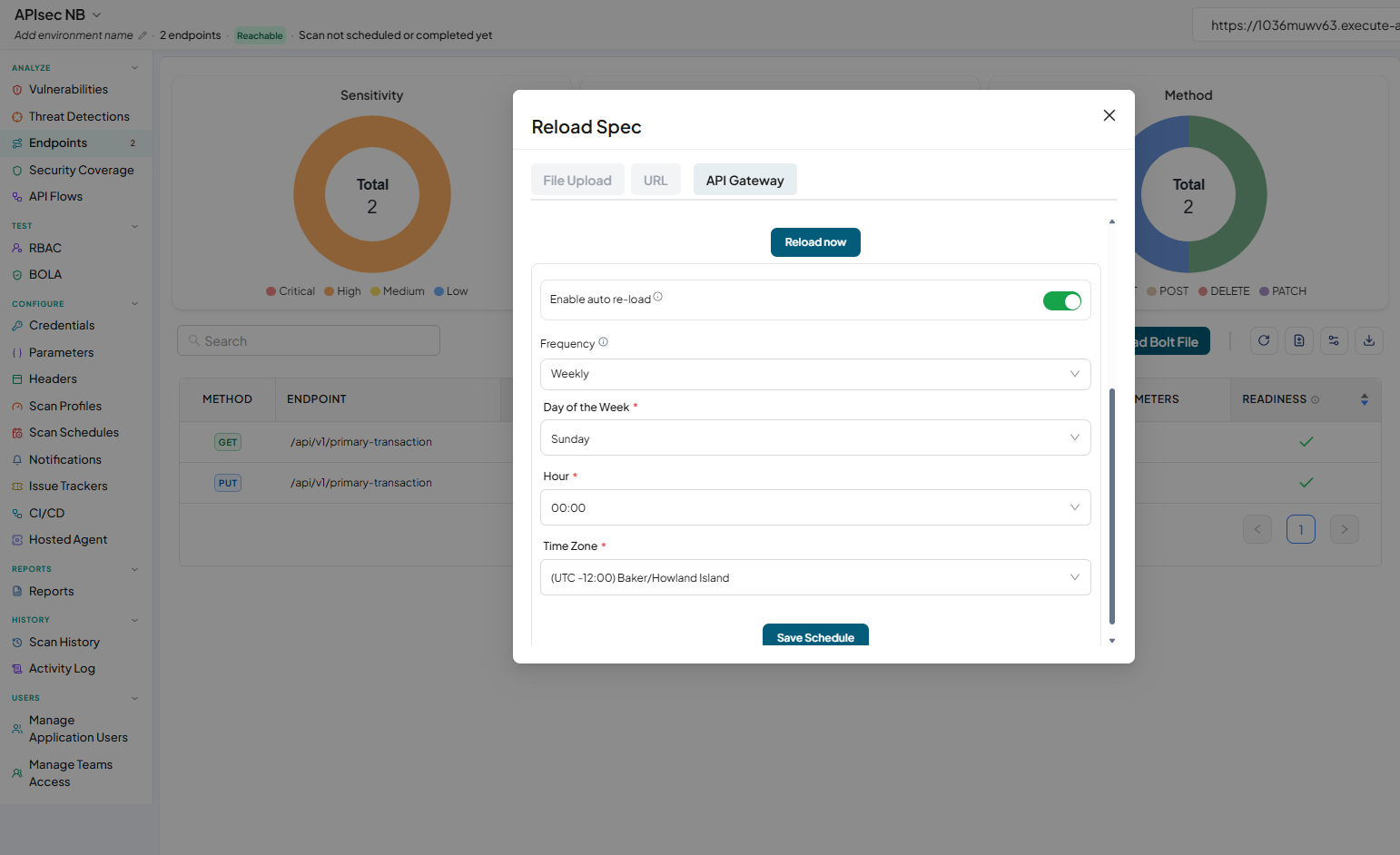Open the Hosted Agent icon
Image resolution: width=1400 pixels, height=855 pixels.
pos(17,540)
